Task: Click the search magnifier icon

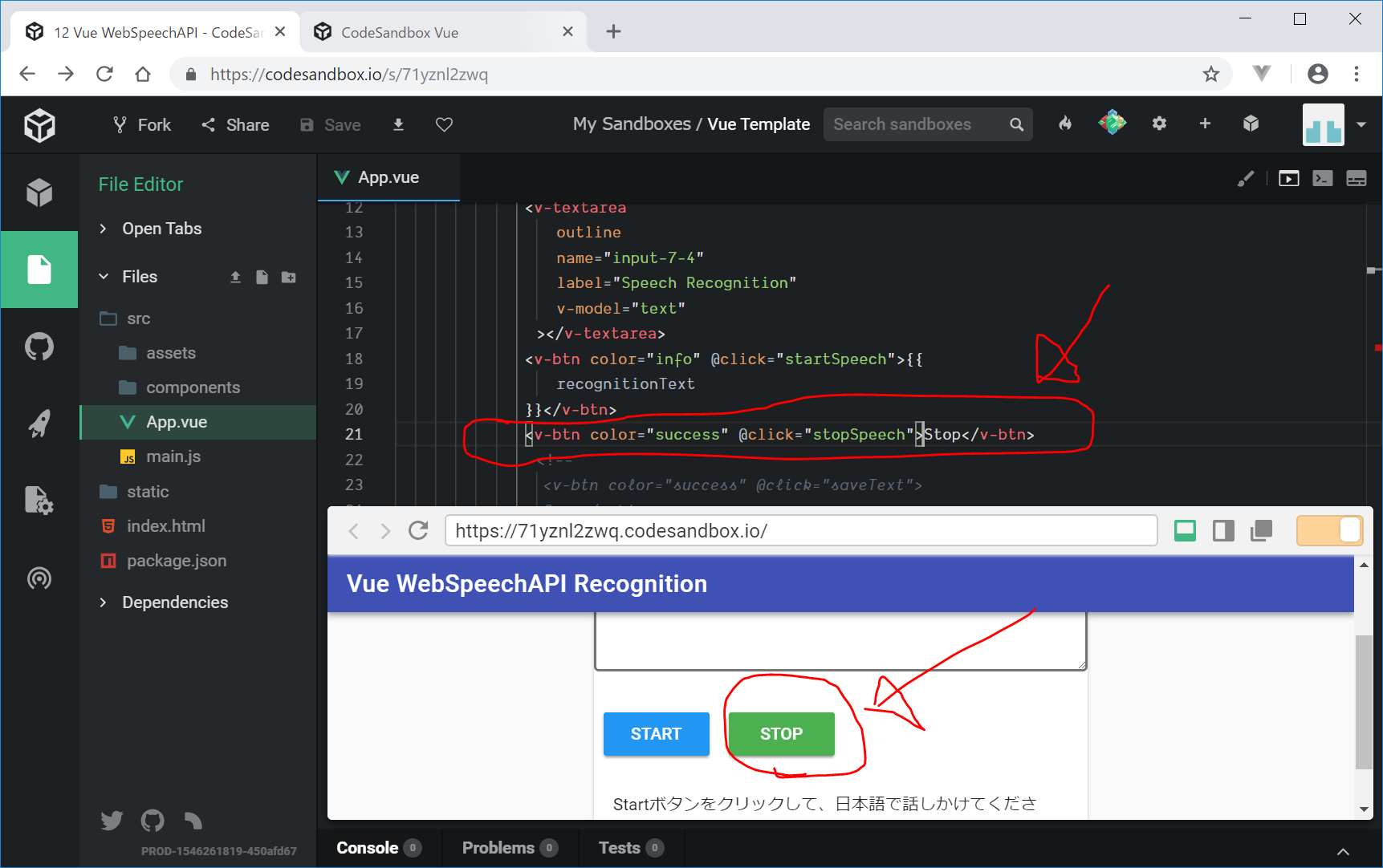Action: [1017, 124]
